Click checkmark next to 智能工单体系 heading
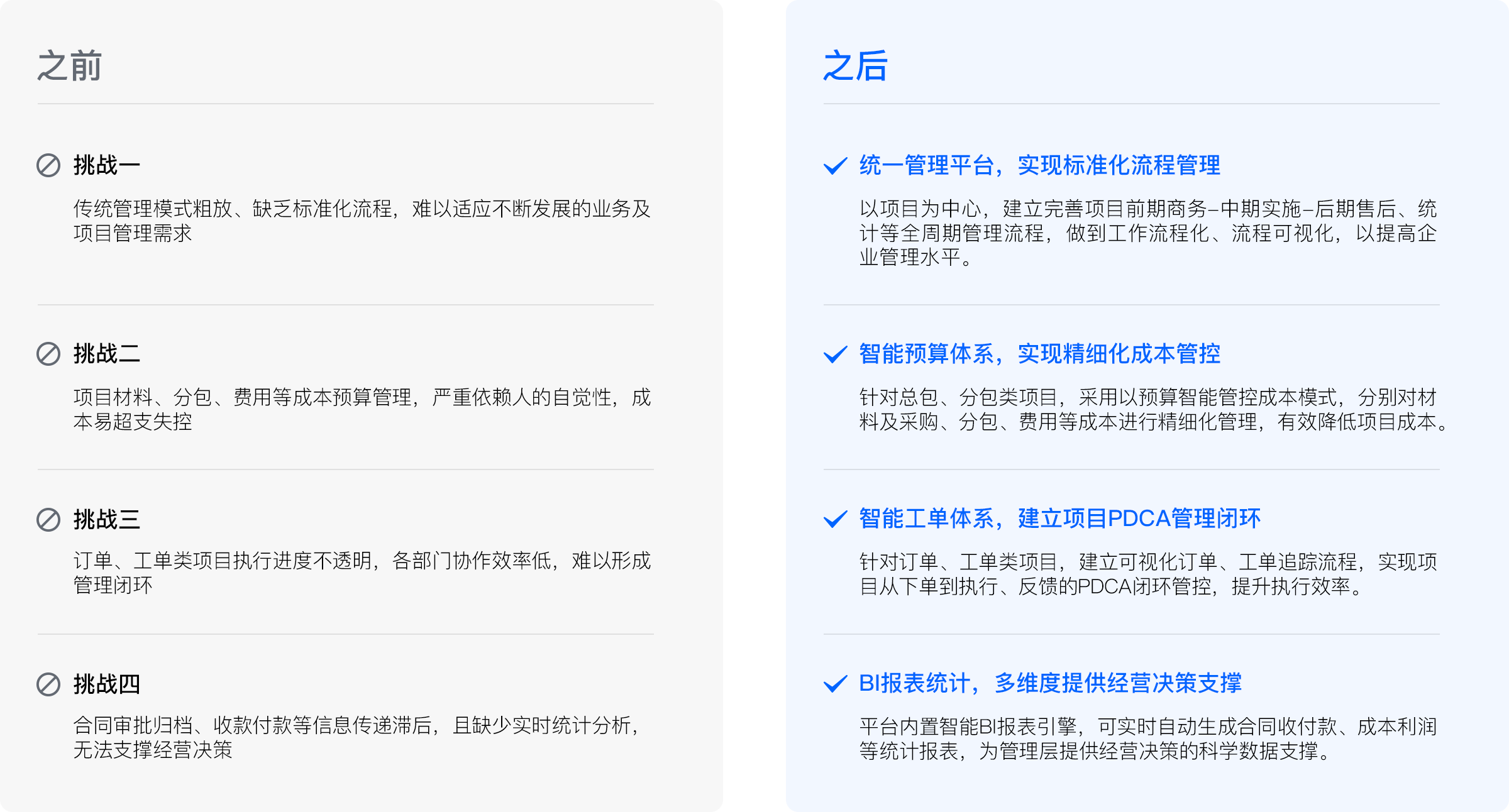 coord(835,519)
